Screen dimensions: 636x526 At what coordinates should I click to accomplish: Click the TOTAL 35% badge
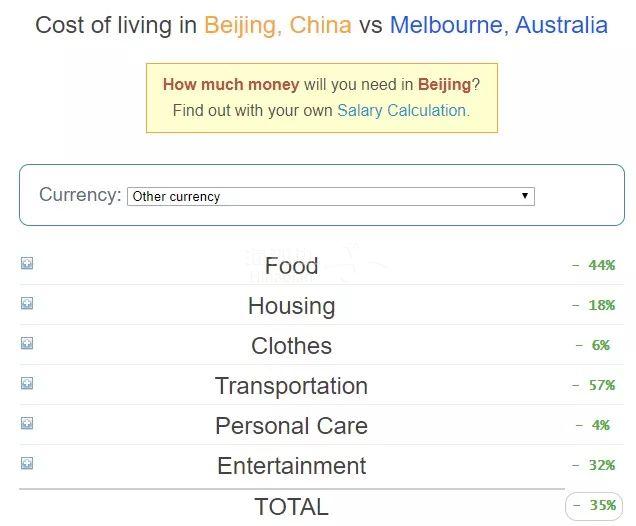pos(594,506)
